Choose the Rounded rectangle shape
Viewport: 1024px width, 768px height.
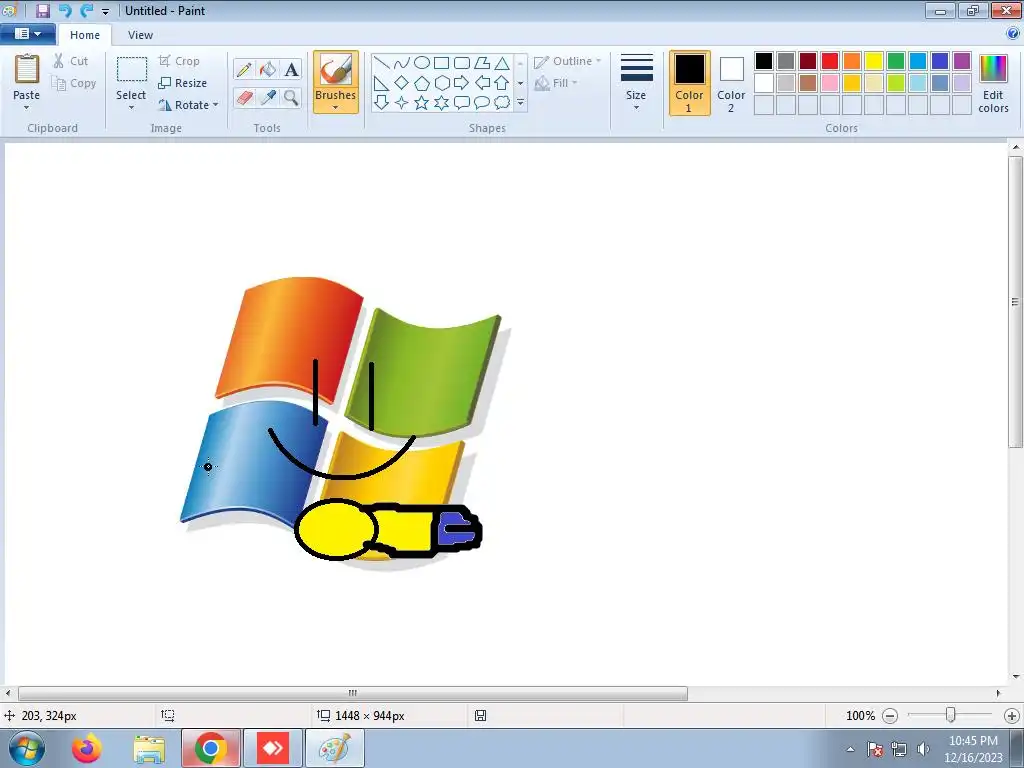(462, 63)
